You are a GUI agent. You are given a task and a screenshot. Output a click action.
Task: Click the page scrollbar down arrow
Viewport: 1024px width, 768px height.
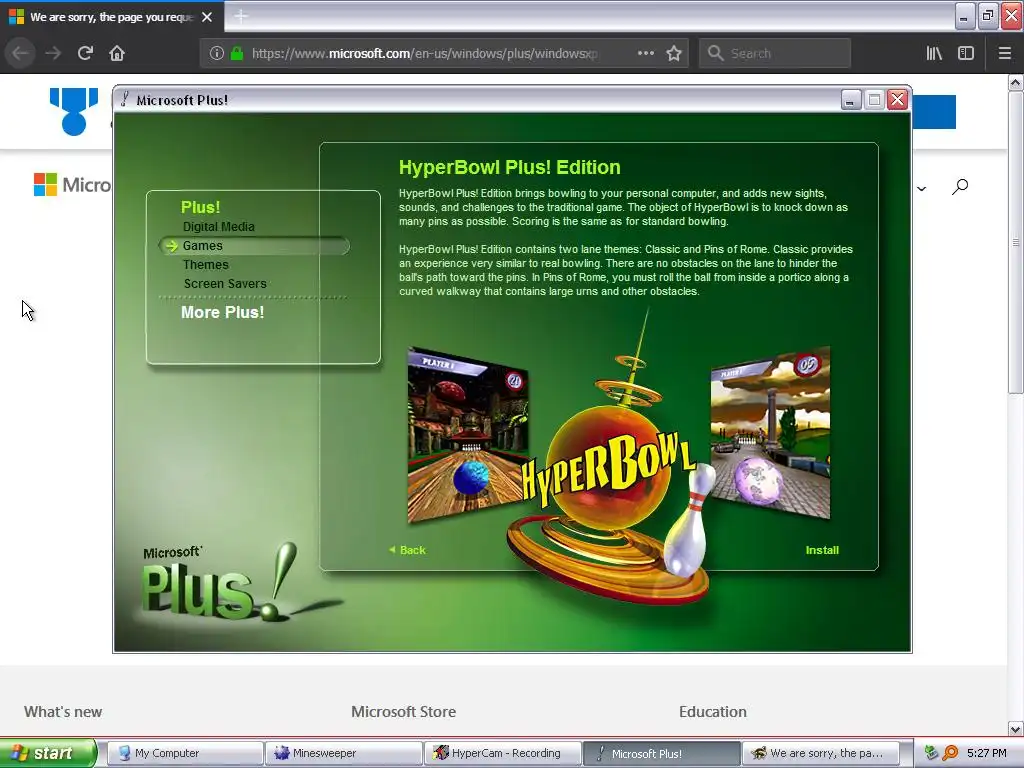coord(1015,728)
